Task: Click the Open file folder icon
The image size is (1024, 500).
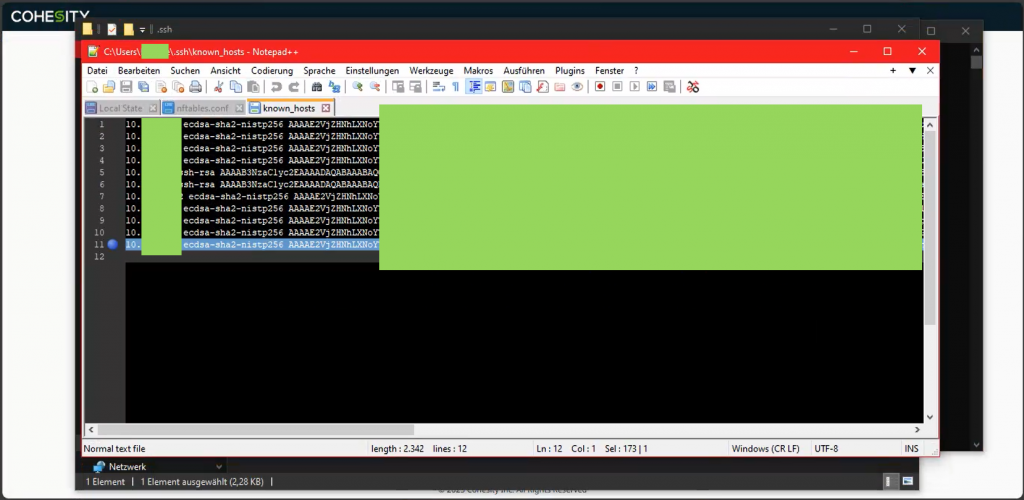Action: (109, 87)
